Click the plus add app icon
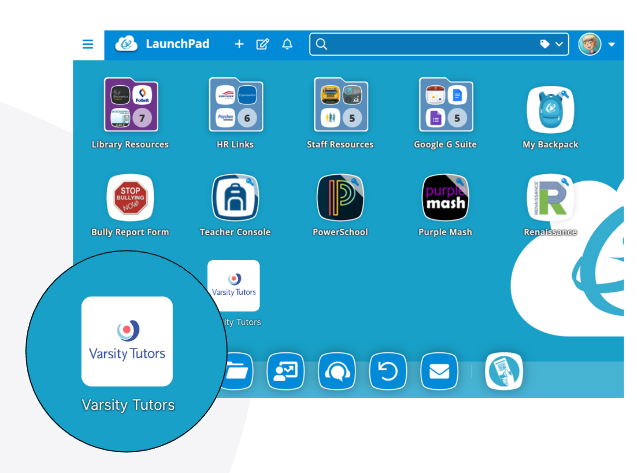Screen dimensions: 637x473 (239, 44)
